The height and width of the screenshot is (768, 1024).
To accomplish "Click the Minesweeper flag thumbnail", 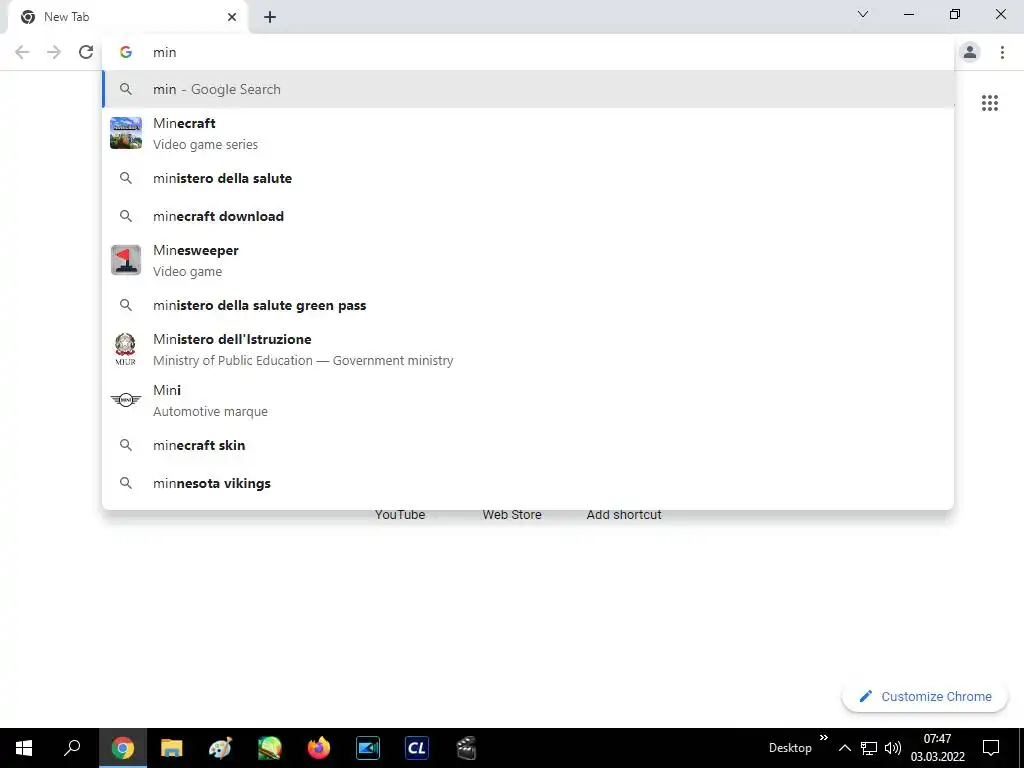I will tap(125, 260).
